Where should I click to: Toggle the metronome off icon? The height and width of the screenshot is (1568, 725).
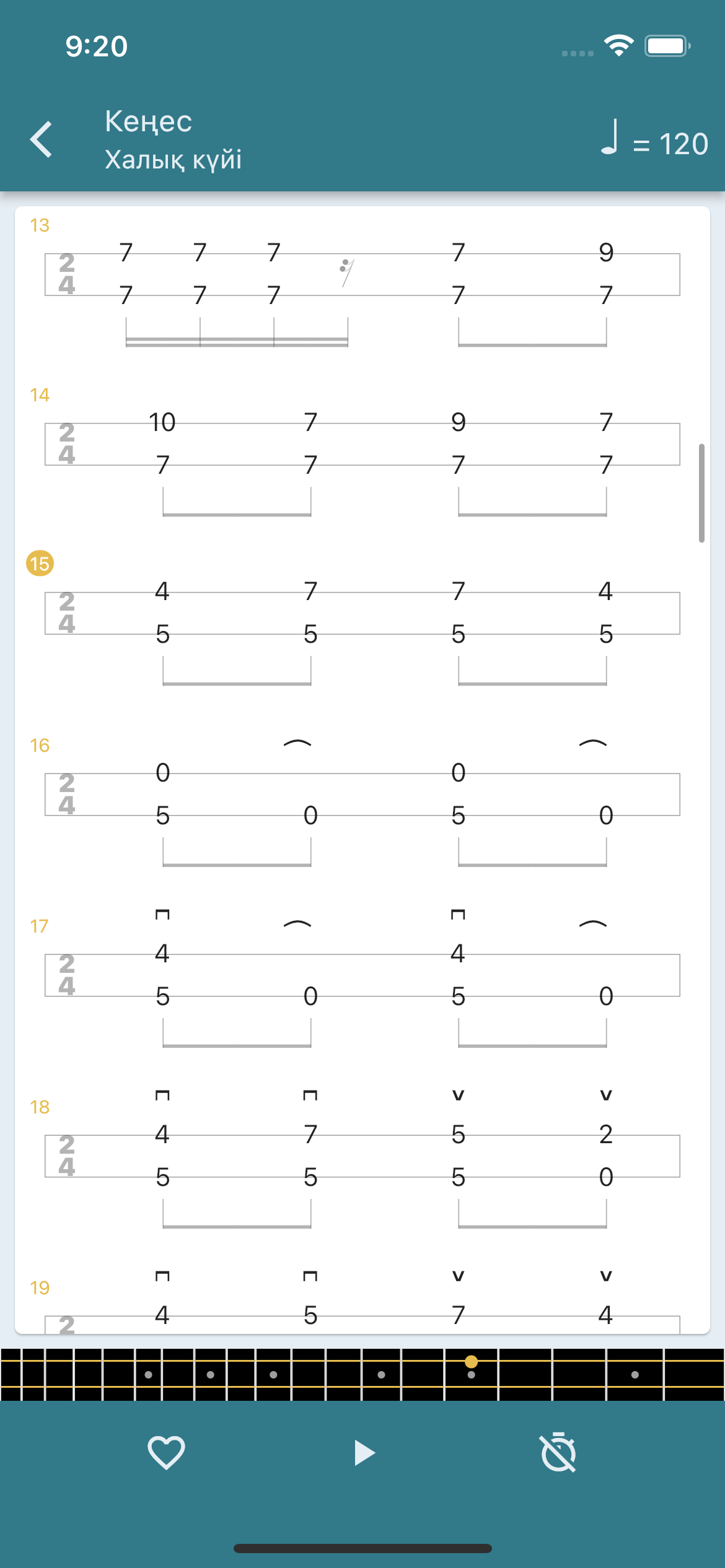[558, 1452]
